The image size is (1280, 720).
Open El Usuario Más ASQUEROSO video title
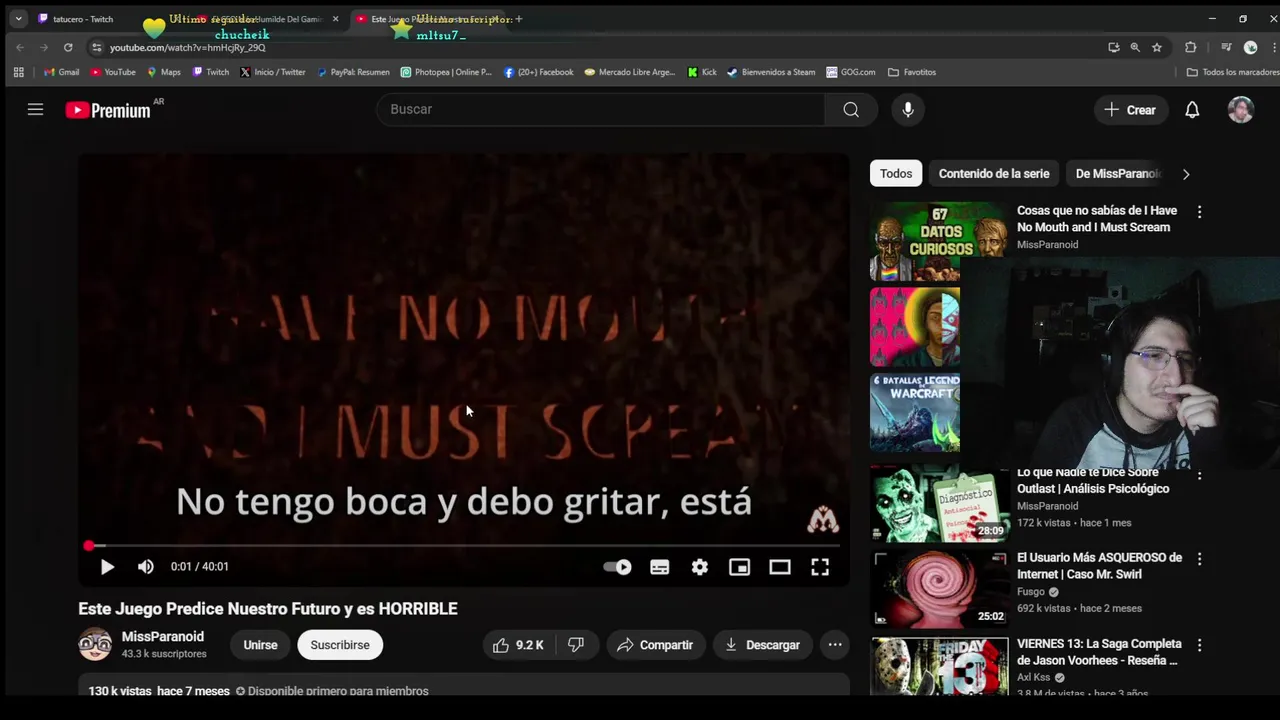pyautogui.click(x=1099, y=566)
